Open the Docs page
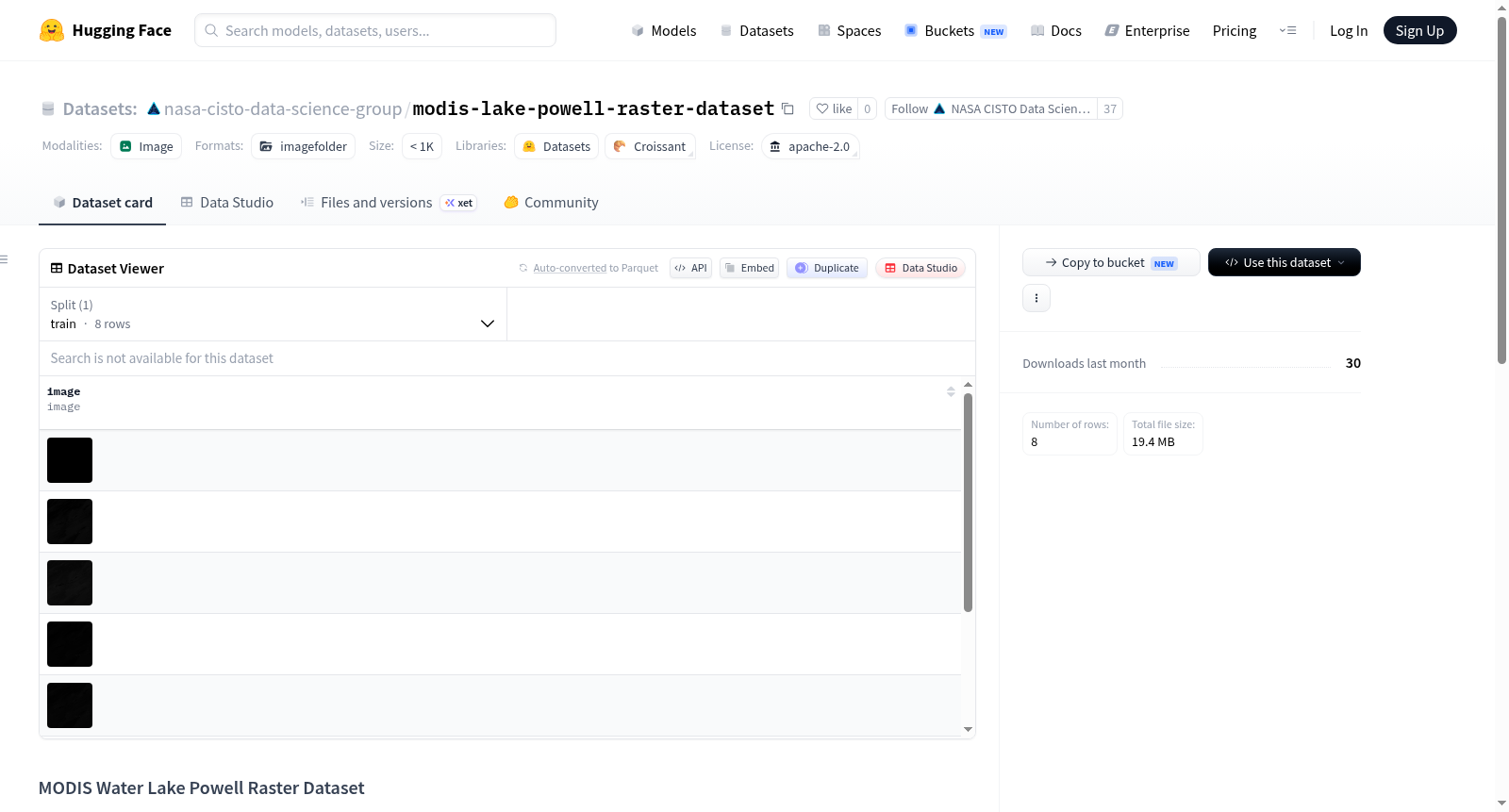 pyautogui.click(x=1056, y=30)
